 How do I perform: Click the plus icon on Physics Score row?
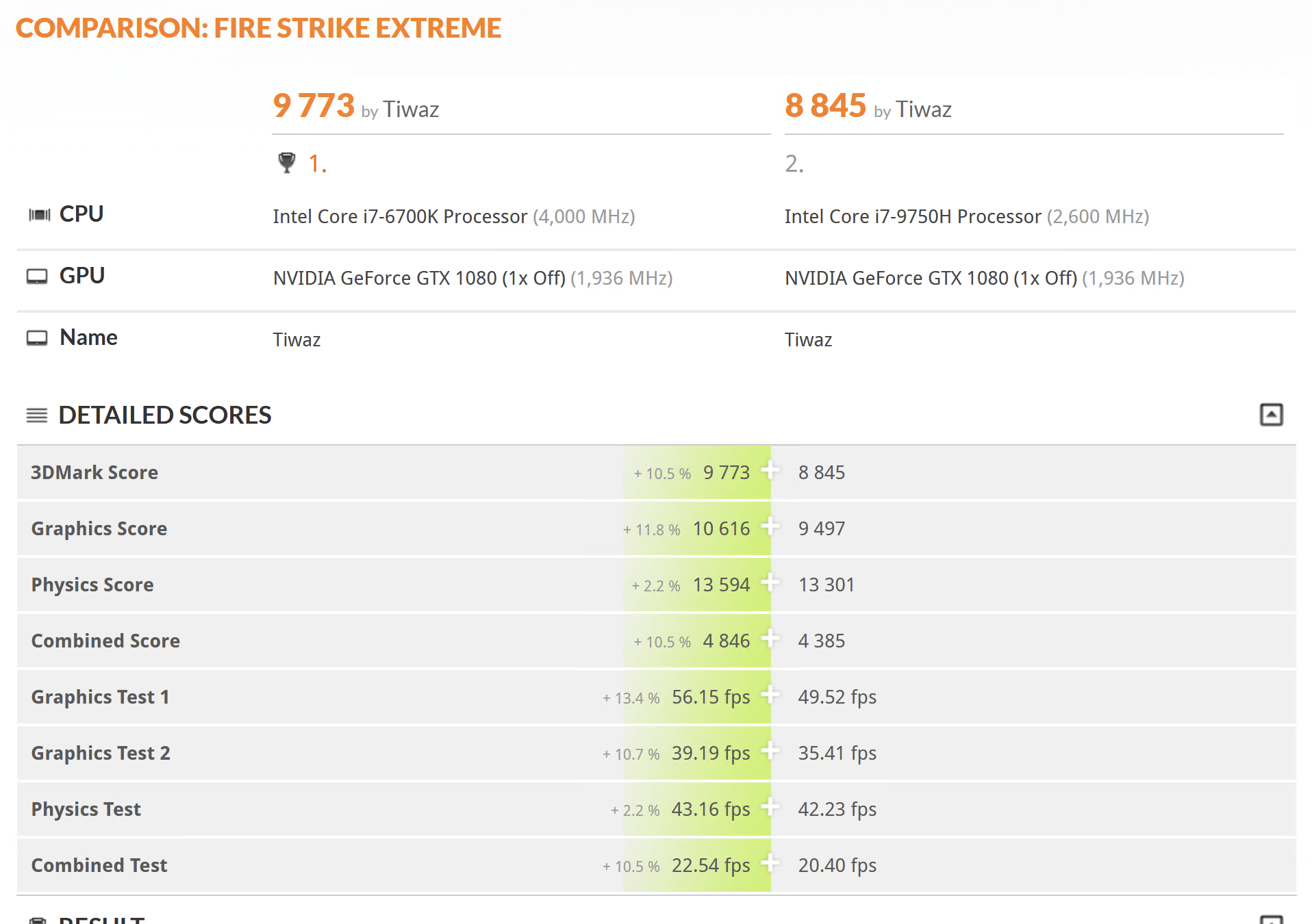(x=770, y=582)
